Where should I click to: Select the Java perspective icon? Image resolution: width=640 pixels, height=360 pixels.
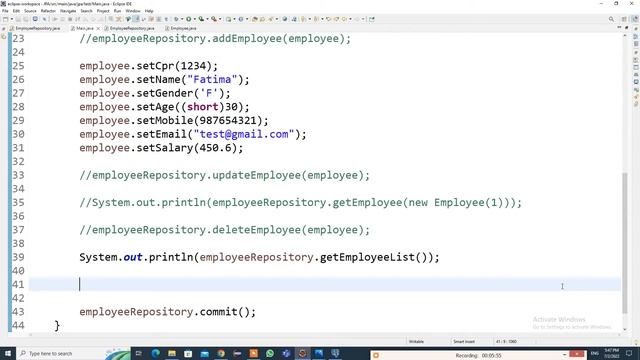pos(635,19)
